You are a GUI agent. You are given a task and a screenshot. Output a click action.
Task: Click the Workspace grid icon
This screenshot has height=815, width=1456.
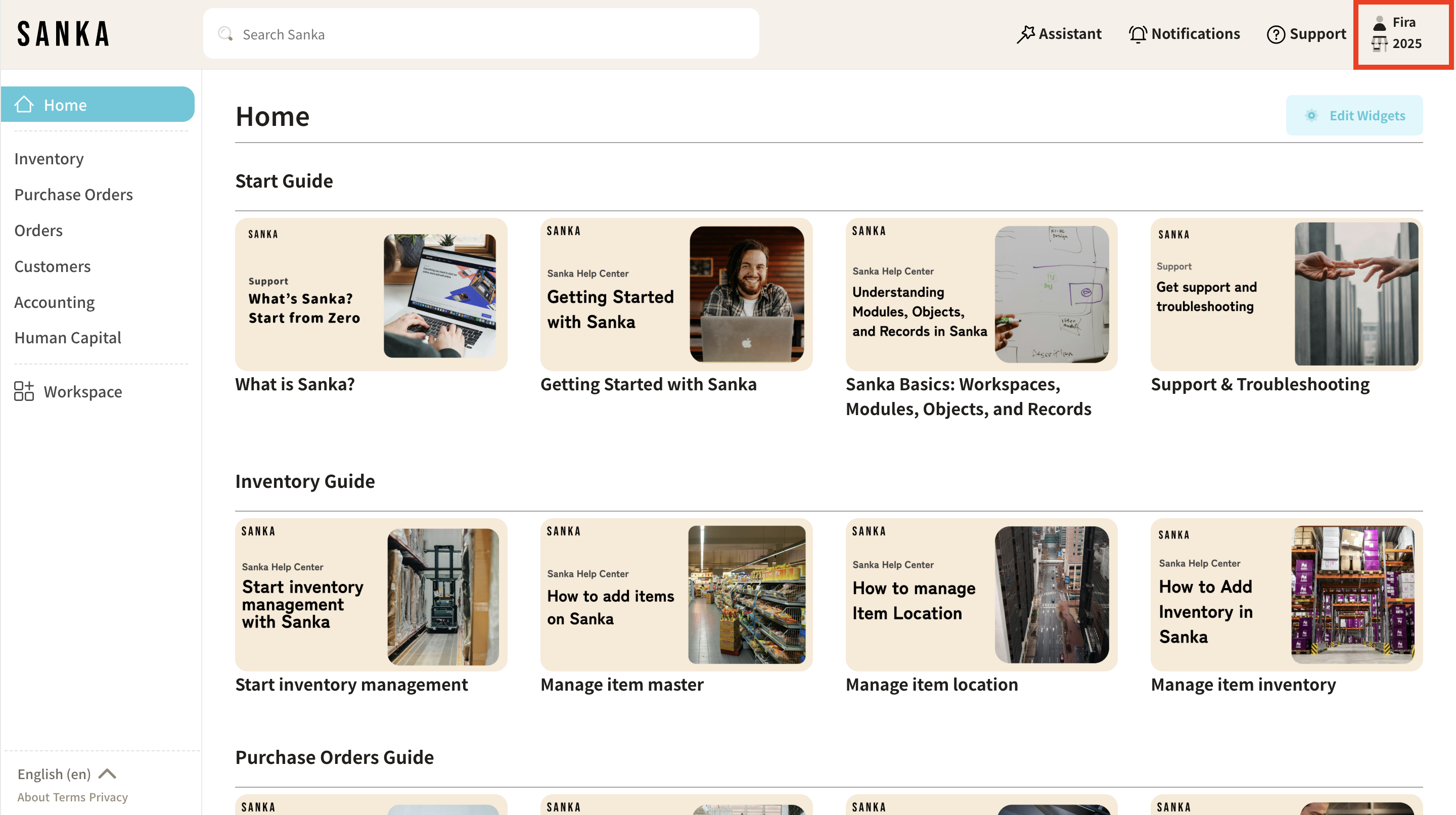[x=24, y=391]
